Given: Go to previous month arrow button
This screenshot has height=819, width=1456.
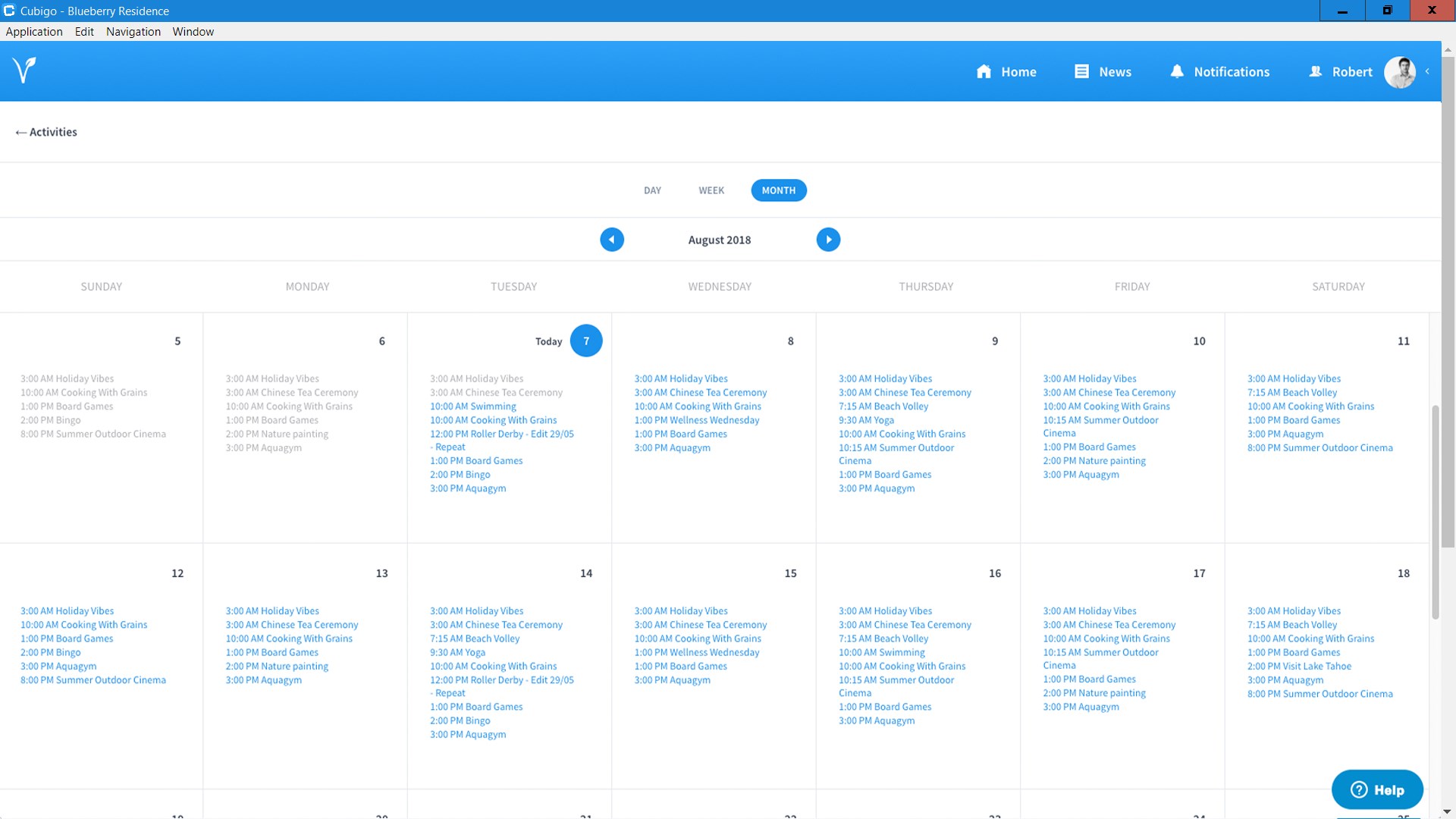Looking at the screenshot, I should coord(612,240).
